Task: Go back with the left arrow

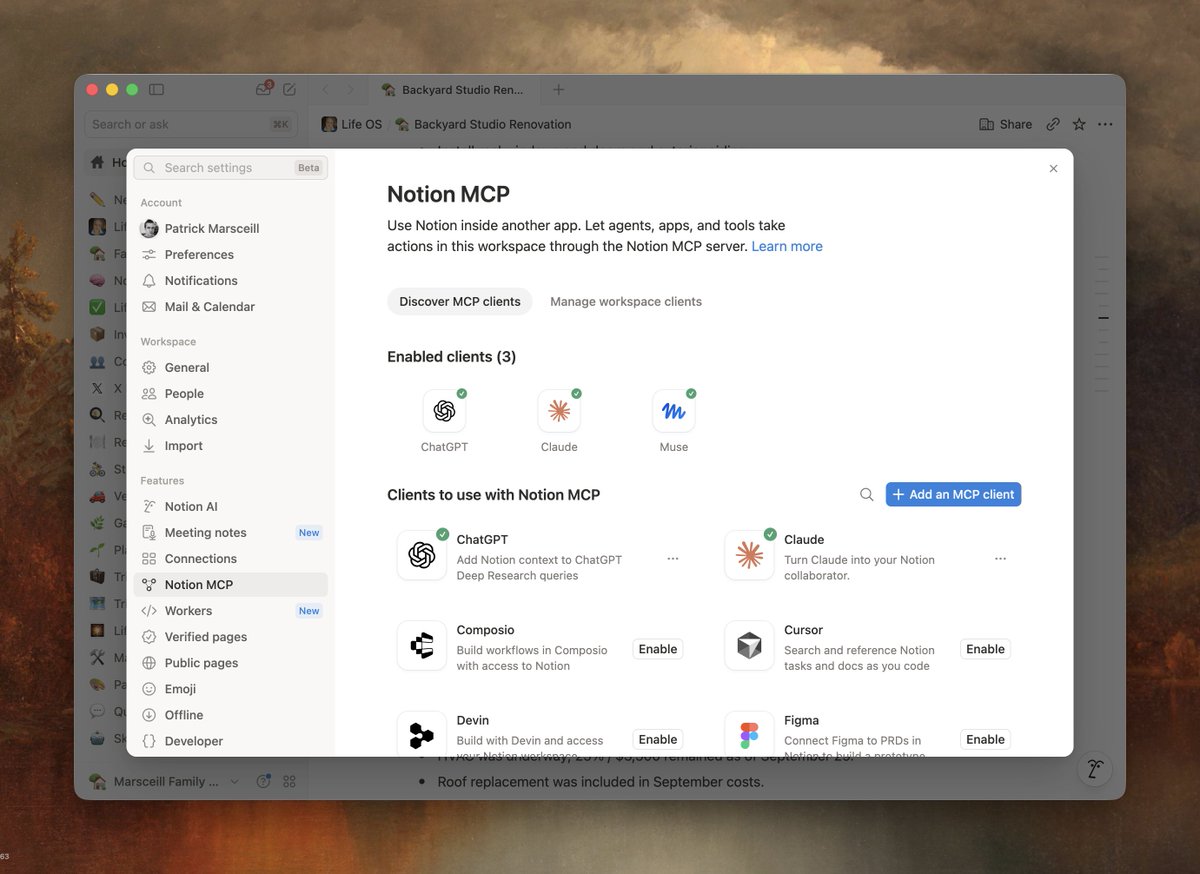Action: 325,89
